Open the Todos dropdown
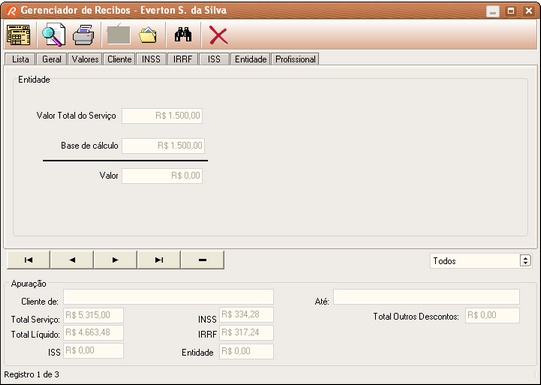The width and height of the screenshot is (541, 385). 480,261
